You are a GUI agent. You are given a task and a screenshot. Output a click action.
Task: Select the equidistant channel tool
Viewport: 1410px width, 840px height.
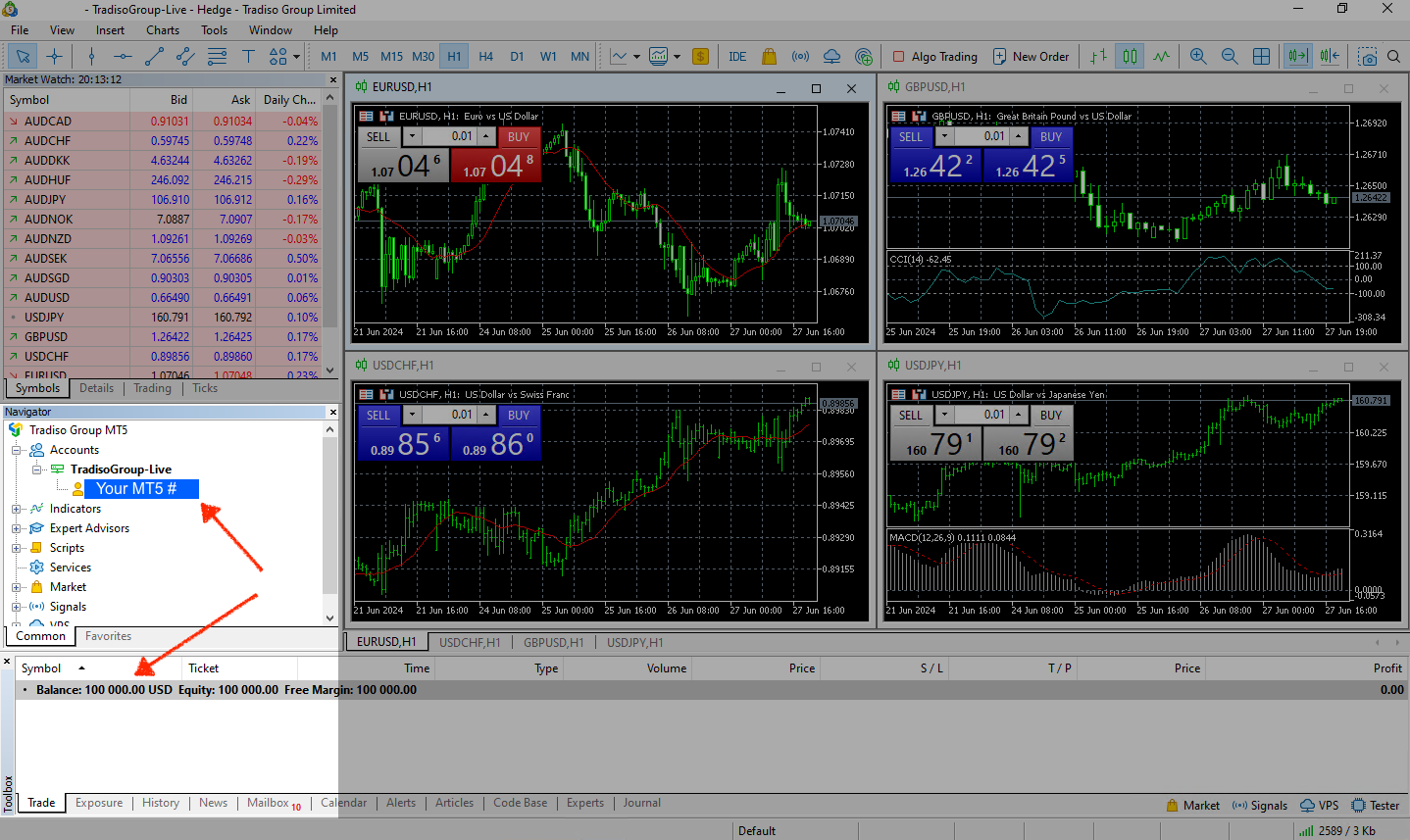(185, 56)
